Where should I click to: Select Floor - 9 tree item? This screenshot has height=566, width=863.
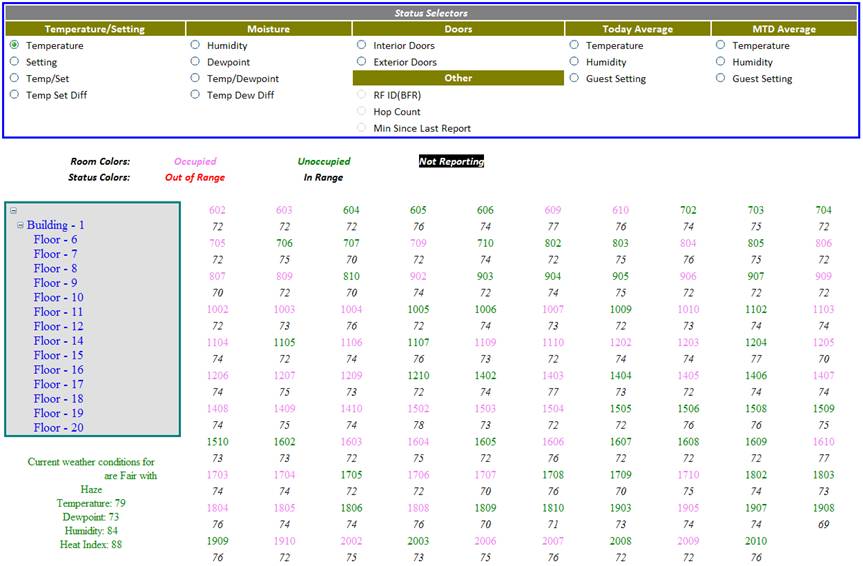point(55,282)
